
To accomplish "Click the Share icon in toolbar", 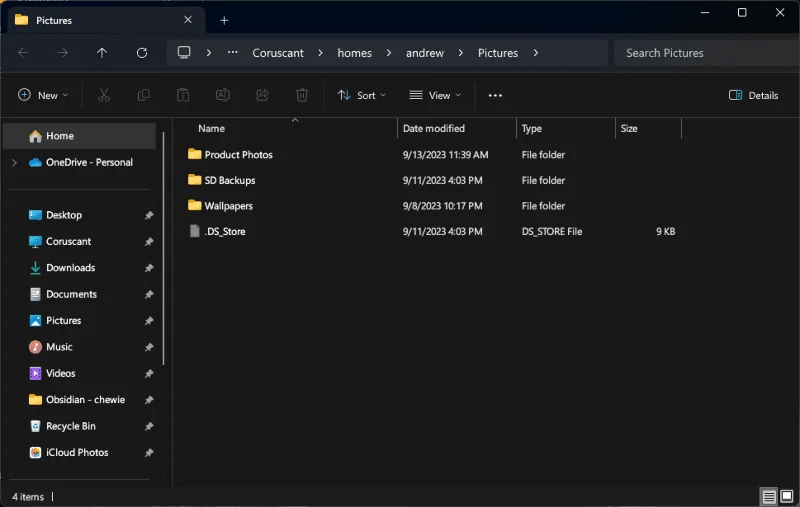I will click(x=262, y=95).
